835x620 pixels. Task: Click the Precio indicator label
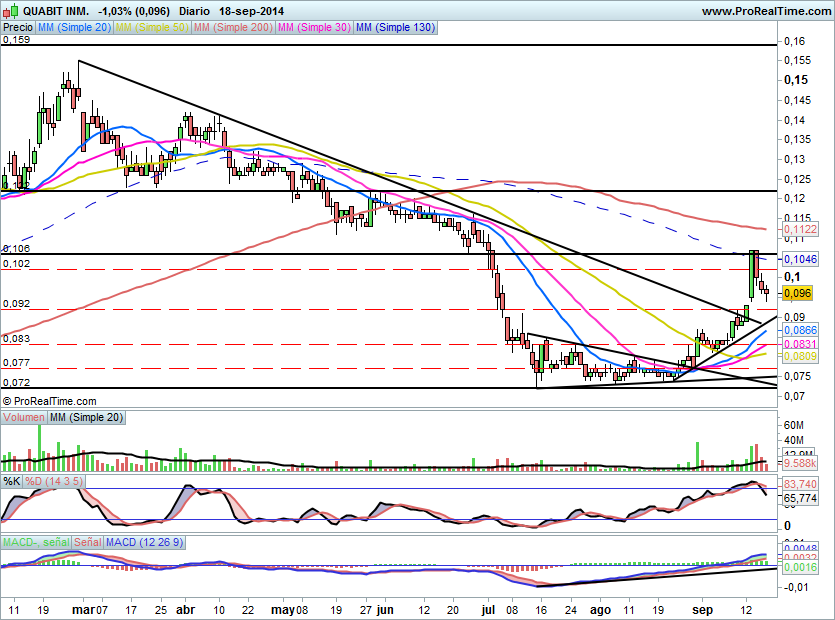pos(15,28)
